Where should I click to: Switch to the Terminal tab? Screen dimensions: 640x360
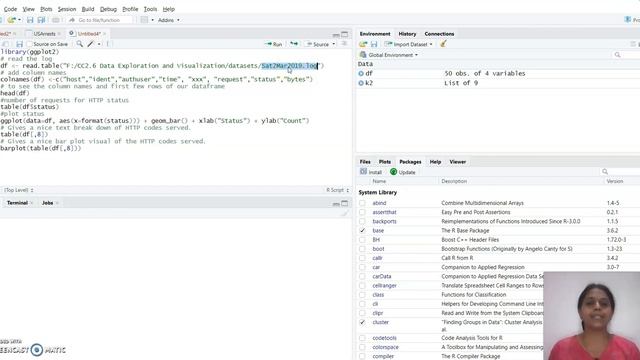point(17,203)
